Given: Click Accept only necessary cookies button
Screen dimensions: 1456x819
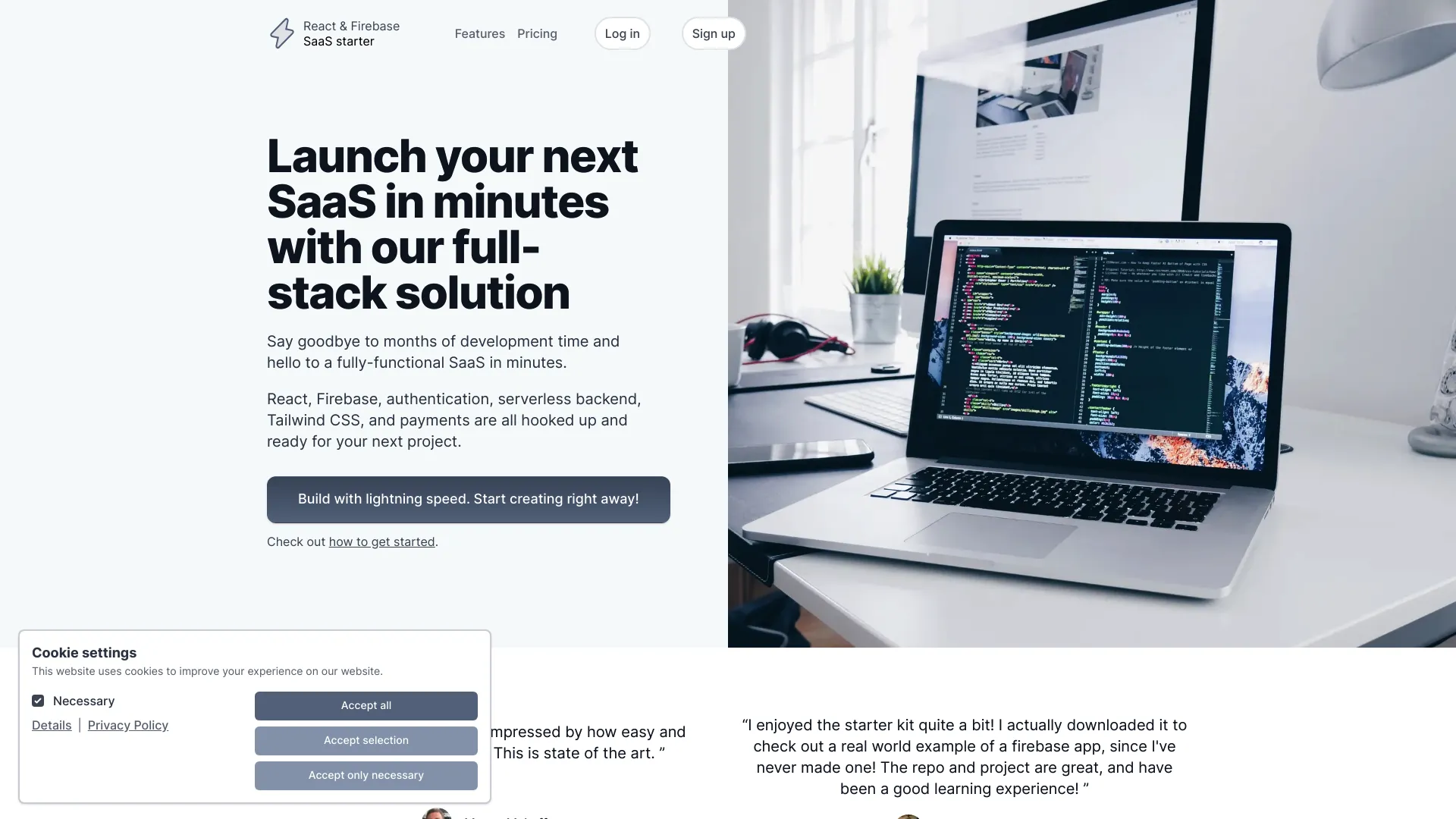Looking at the screenshot, I should (x=366, y=776).
